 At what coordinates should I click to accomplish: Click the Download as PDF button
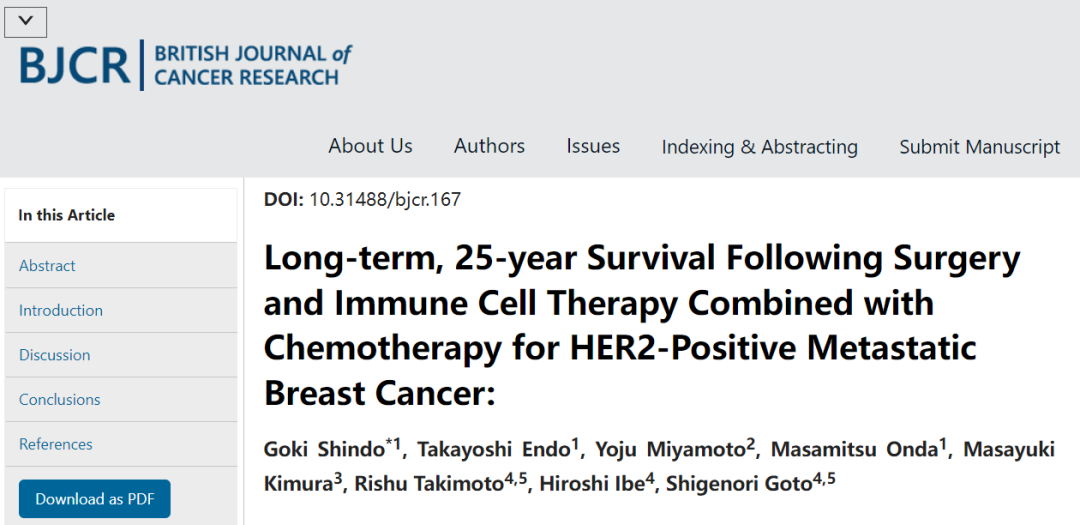(94, 499)
